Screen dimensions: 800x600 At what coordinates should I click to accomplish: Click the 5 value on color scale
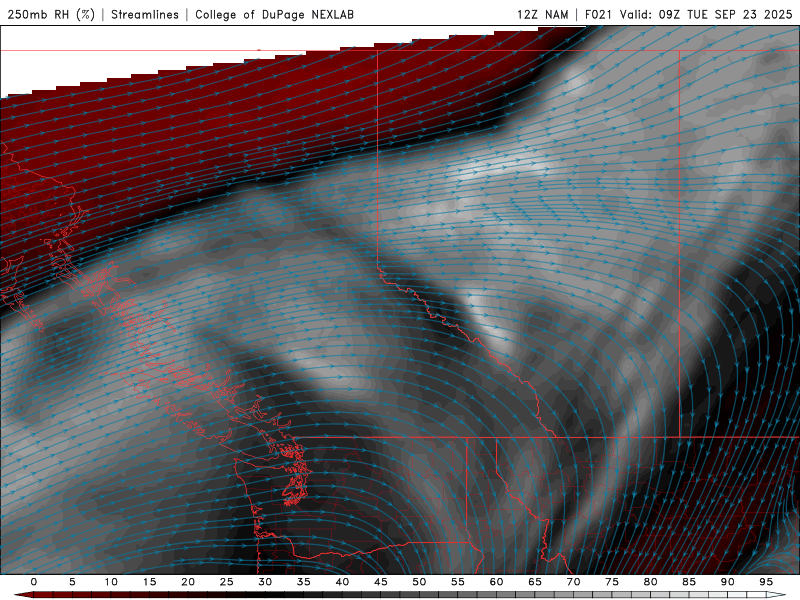[72, 582]
